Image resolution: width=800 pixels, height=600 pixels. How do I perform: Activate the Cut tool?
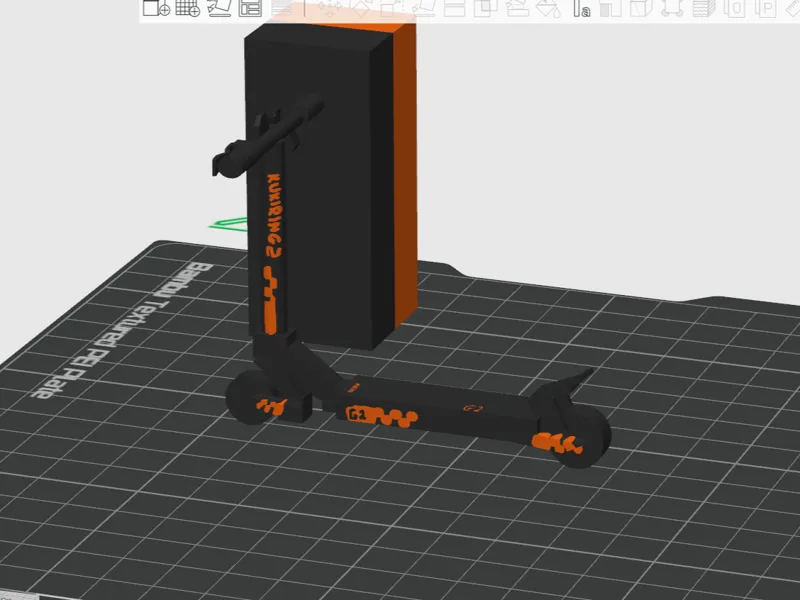point(454,8)
